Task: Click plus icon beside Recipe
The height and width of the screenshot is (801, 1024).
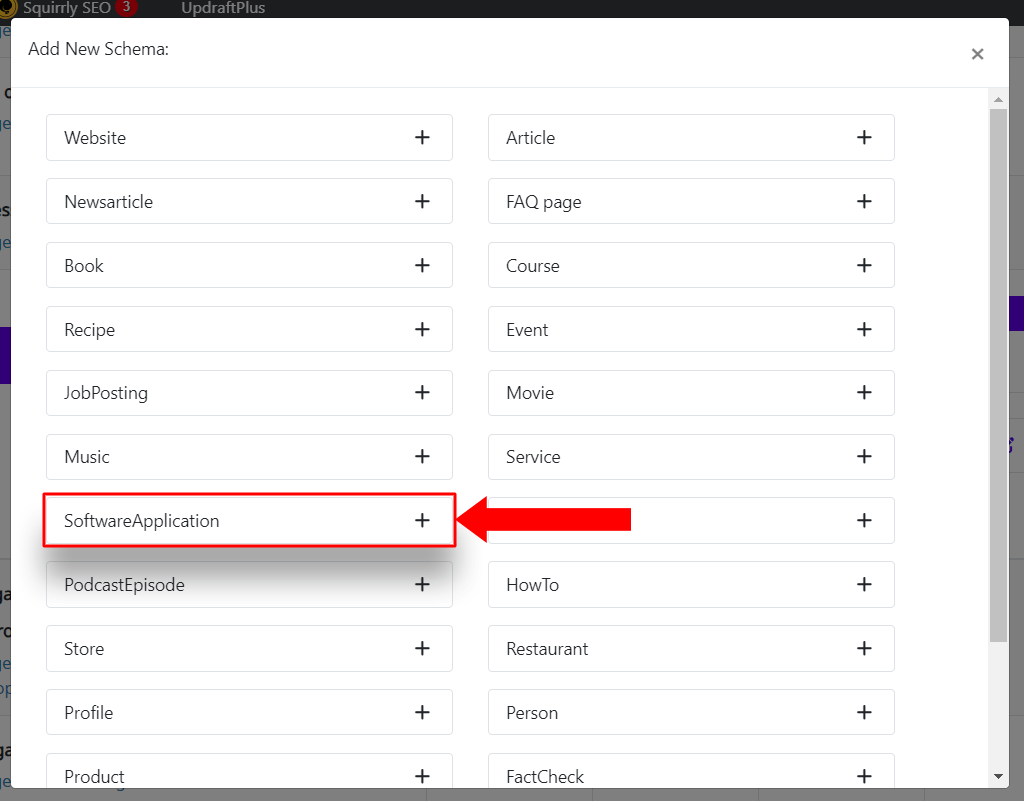Action: coord(422,329)
